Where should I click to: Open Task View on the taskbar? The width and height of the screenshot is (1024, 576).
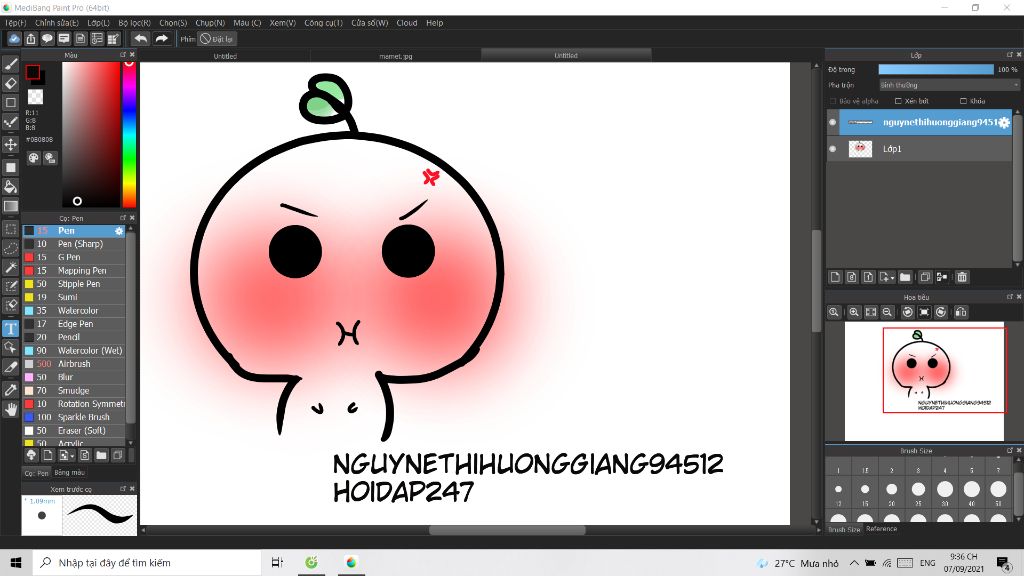278,562
